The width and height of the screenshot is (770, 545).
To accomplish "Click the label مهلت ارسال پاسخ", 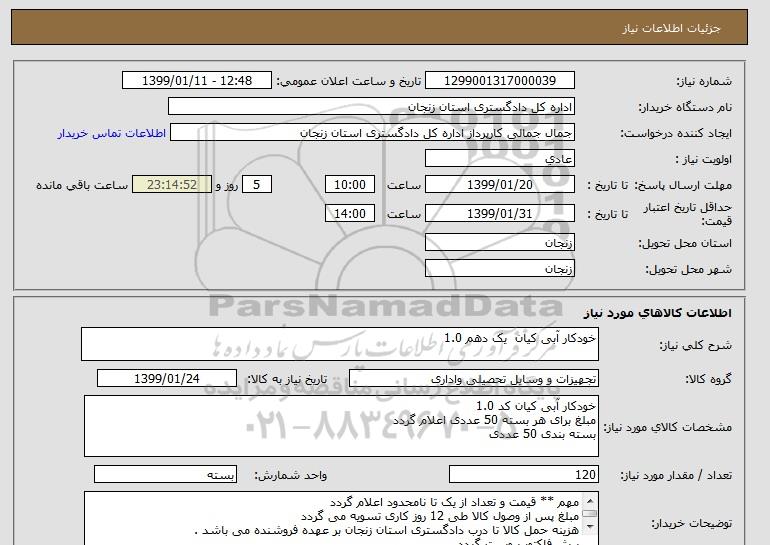I will [x=683, y=185].
